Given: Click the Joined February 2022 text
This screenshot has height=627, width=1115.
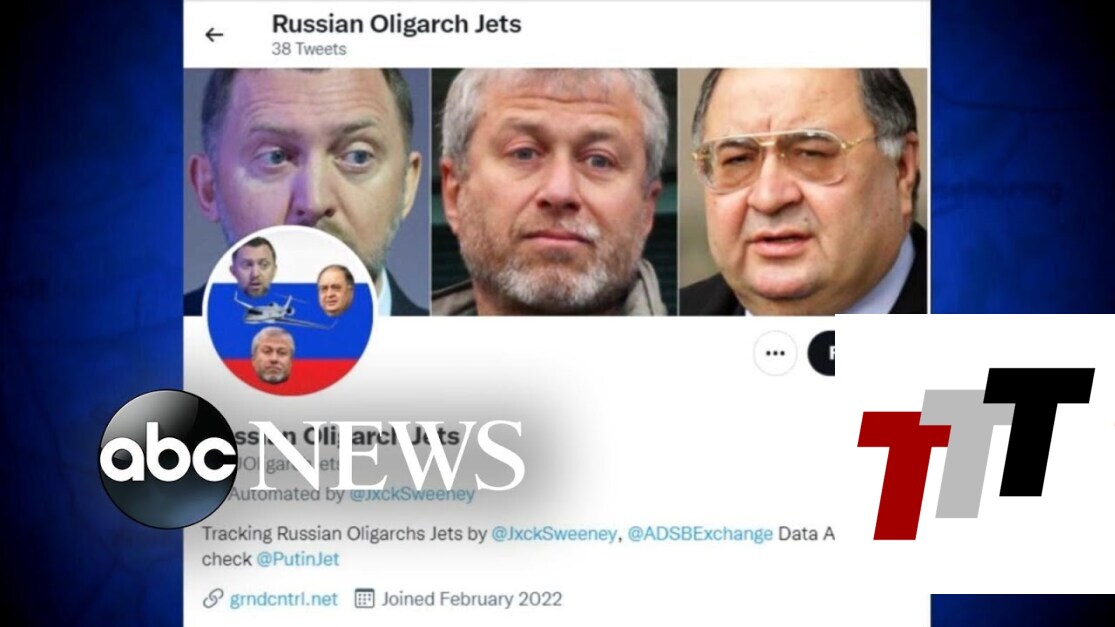Looking at the screenshot, I should [x=471, y=599].
